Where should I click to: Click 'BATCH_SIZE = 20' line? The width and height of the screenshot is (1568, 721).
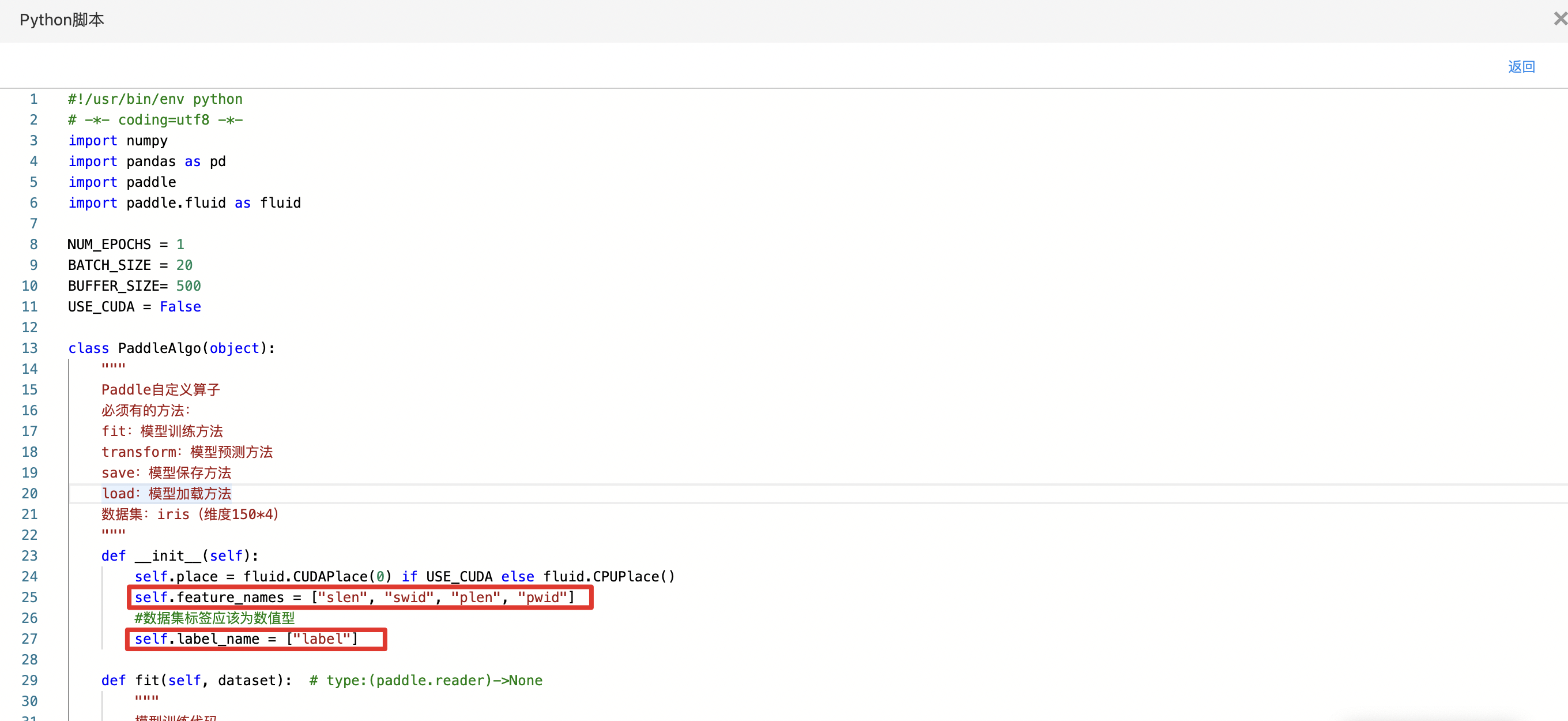click(x=130, y=265)
